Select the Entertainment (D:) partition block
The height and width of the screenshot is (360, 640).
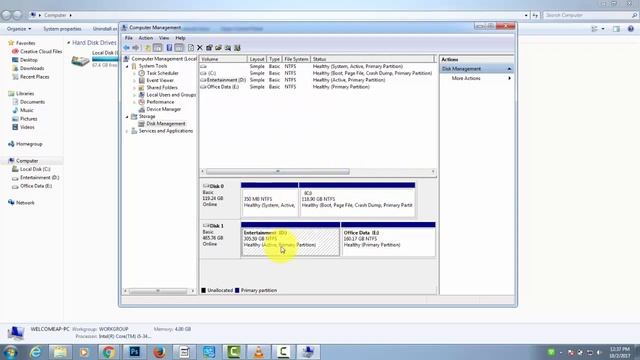[290, 239]
